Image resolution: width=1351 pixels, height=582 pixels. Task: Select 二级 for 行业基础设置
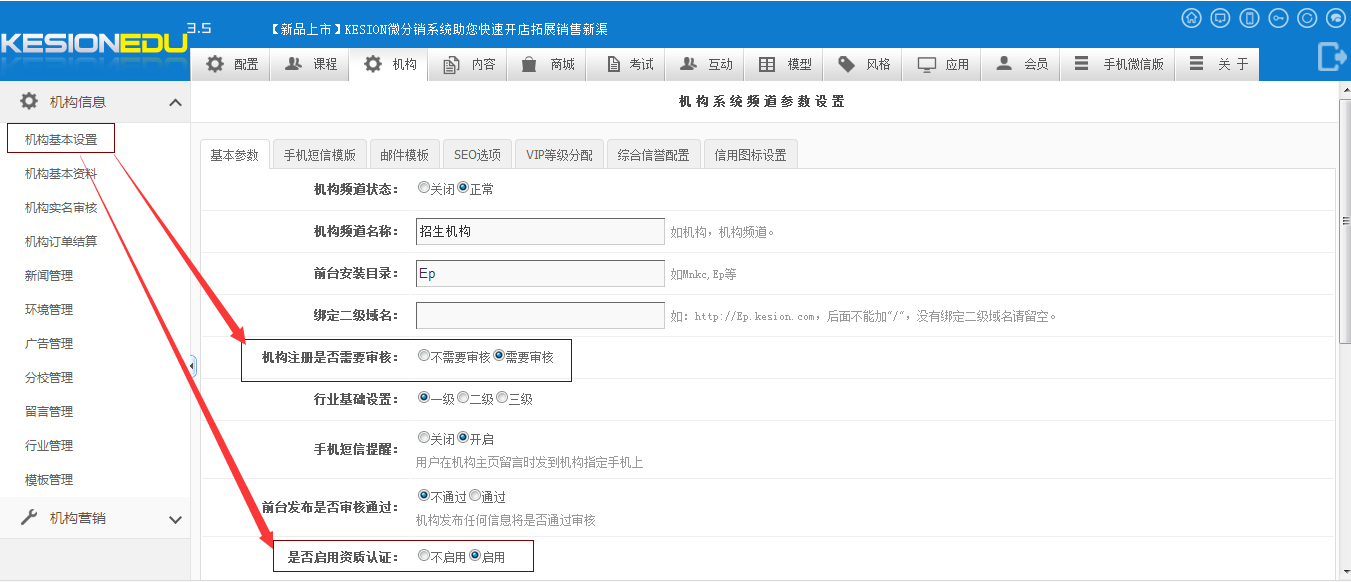[x=463, y=398]
